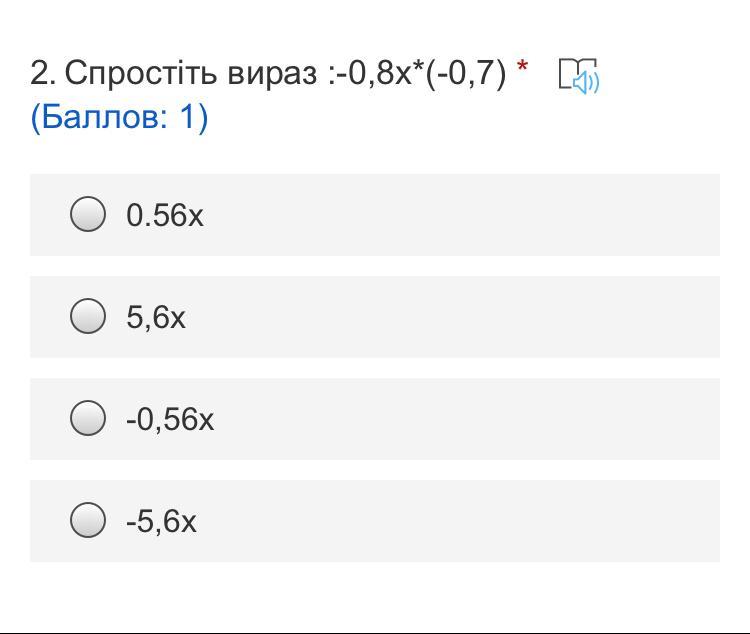Pick the -5,6x radio button

tap(88, 520)
